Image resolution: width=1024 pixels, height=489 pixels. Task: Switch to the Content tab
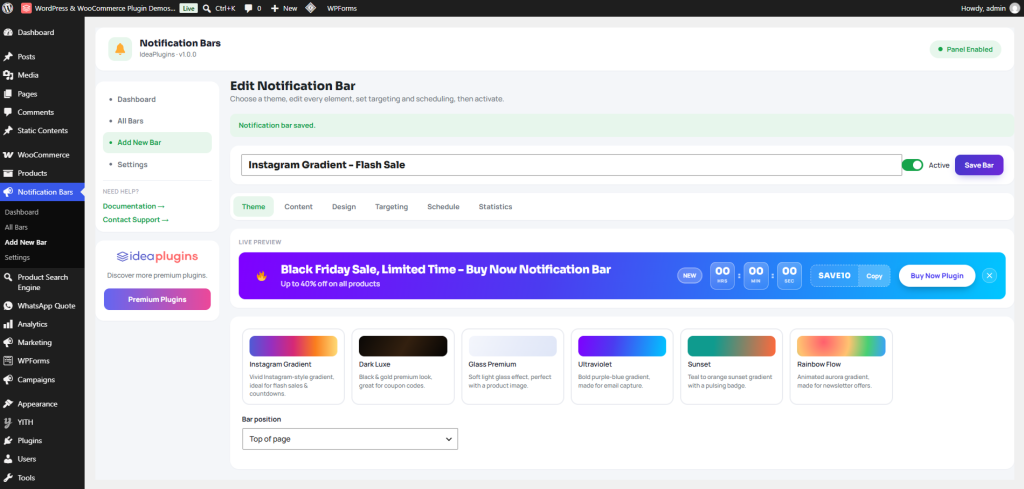coord(298,206)
